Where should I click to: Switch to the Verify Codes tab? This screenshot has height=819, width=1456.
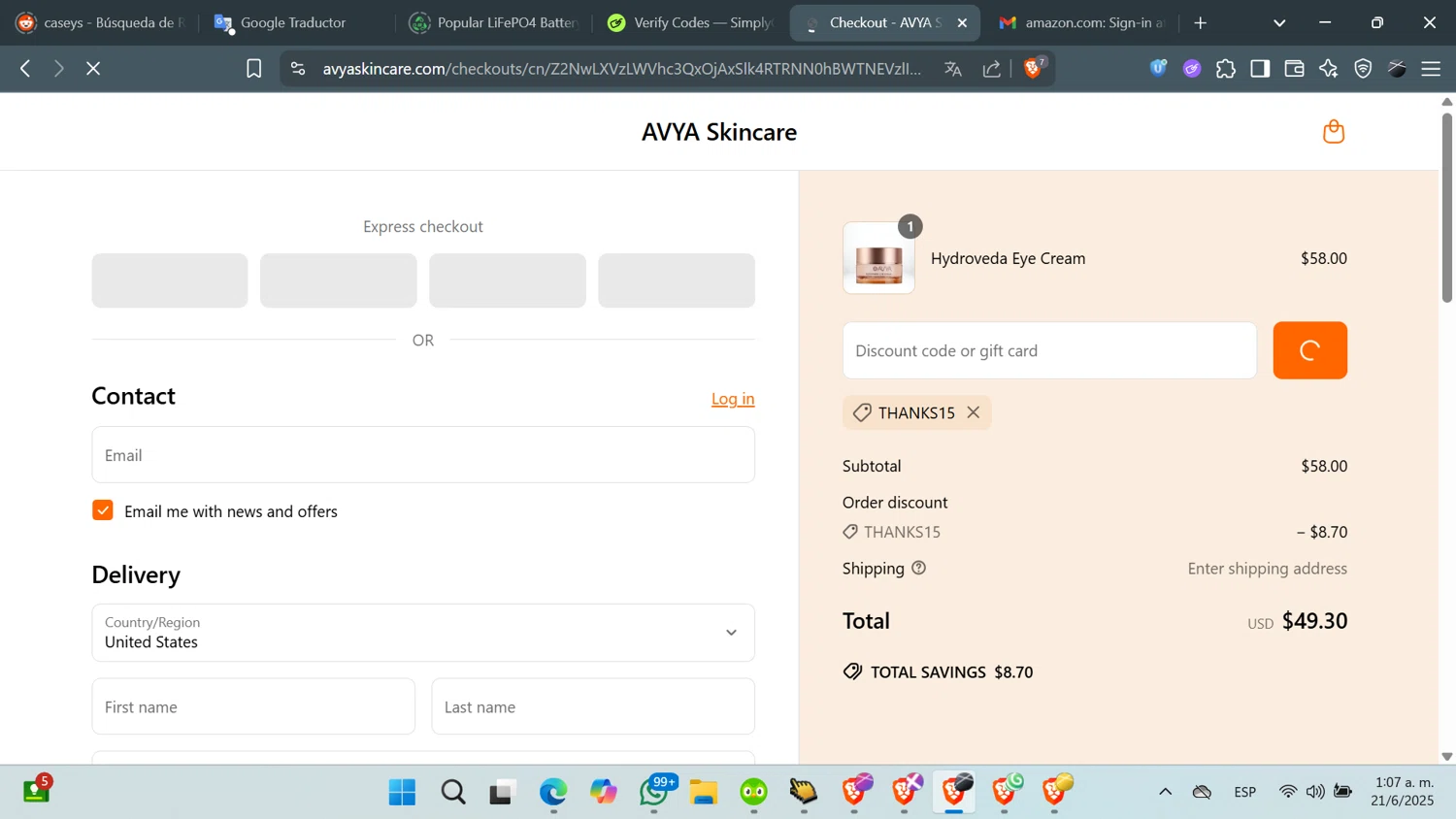click(x=691, y=22)
